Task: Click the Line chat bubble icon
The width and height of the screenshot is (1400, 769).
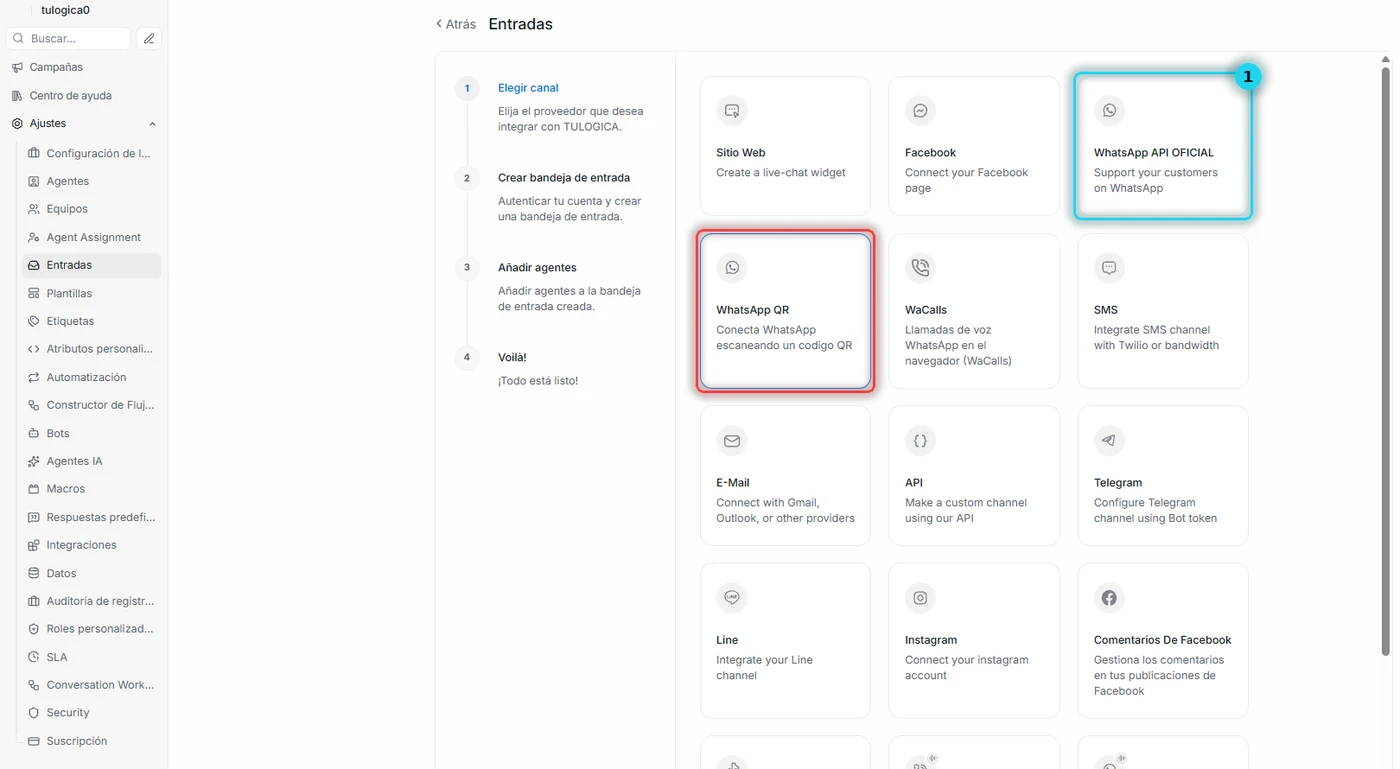Action: 732,598
